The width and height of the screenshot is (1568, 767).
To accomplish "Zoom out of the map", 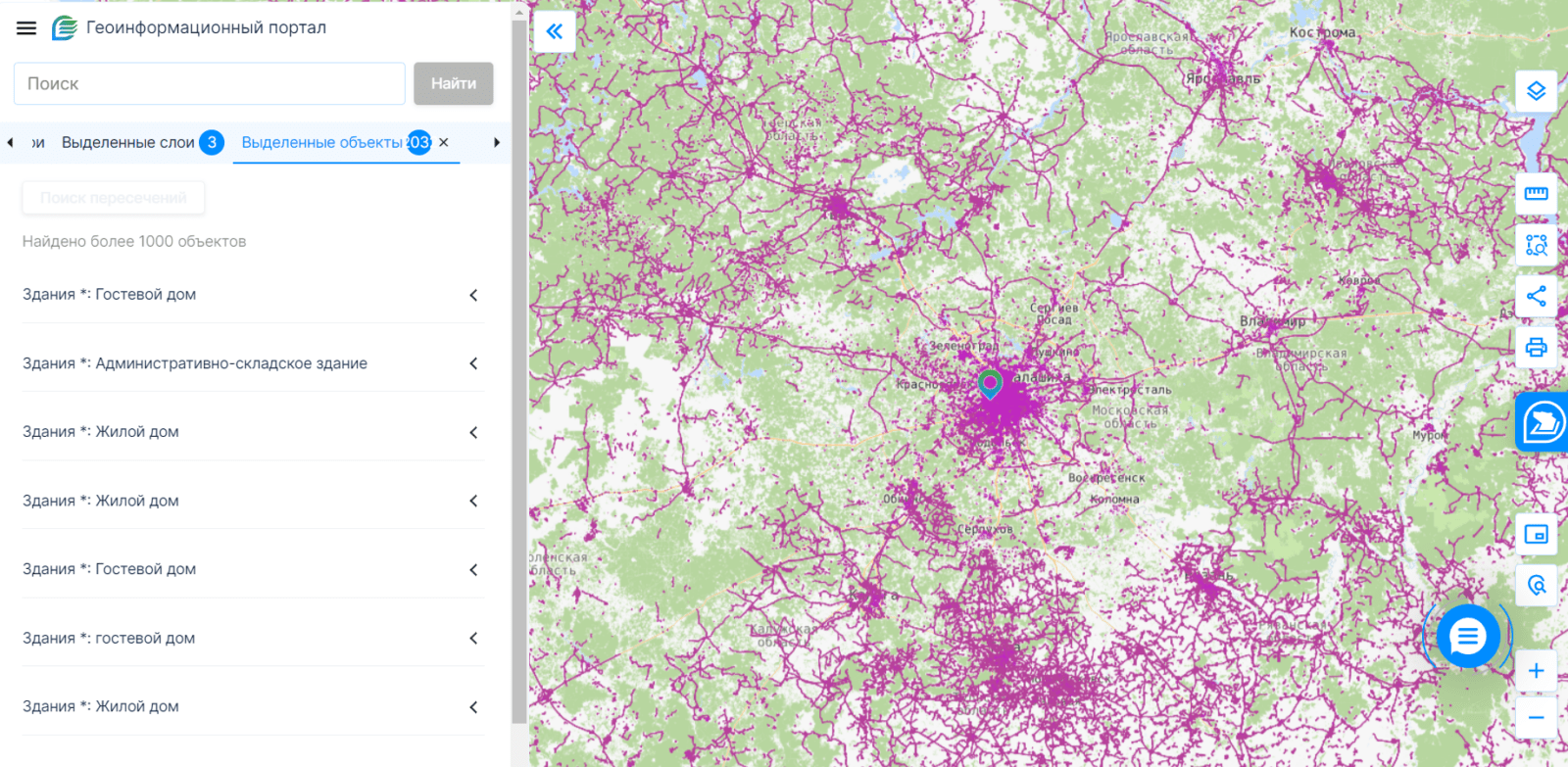I will 1536,718.
